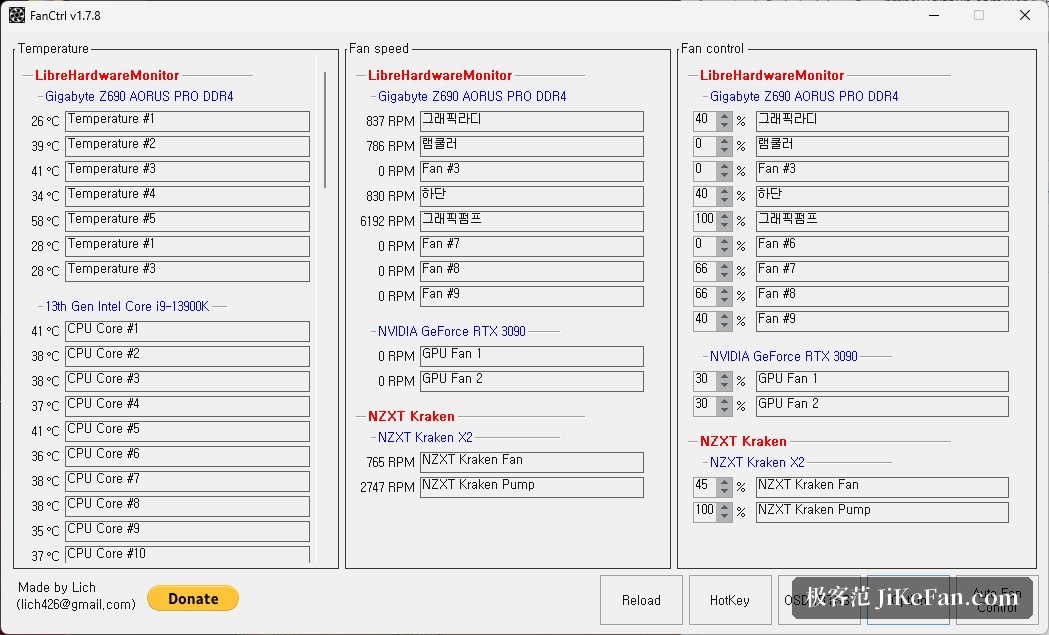Increase the 그래픽라디 fan control percentage with its up arrow
1049x635 pixels.
coord(725,117)
